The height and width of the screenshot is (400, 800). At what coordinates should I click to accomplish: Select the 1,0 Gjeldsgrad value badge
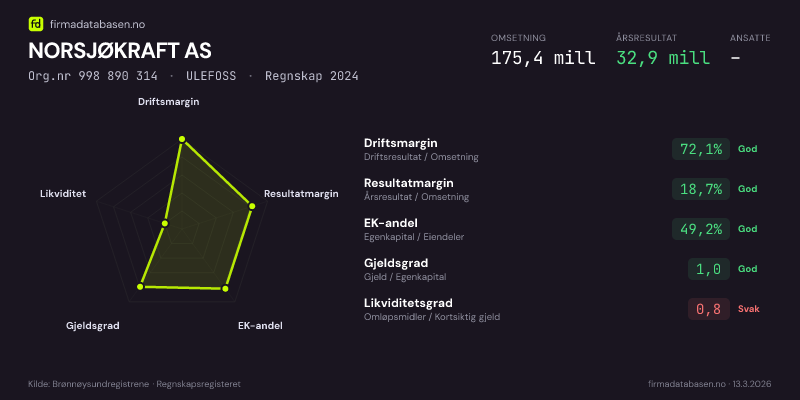click(x=708, y=269)
